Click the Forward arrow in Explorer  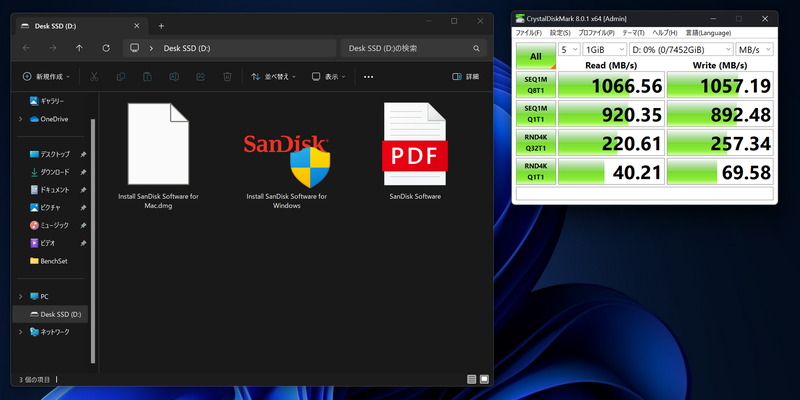53,48
